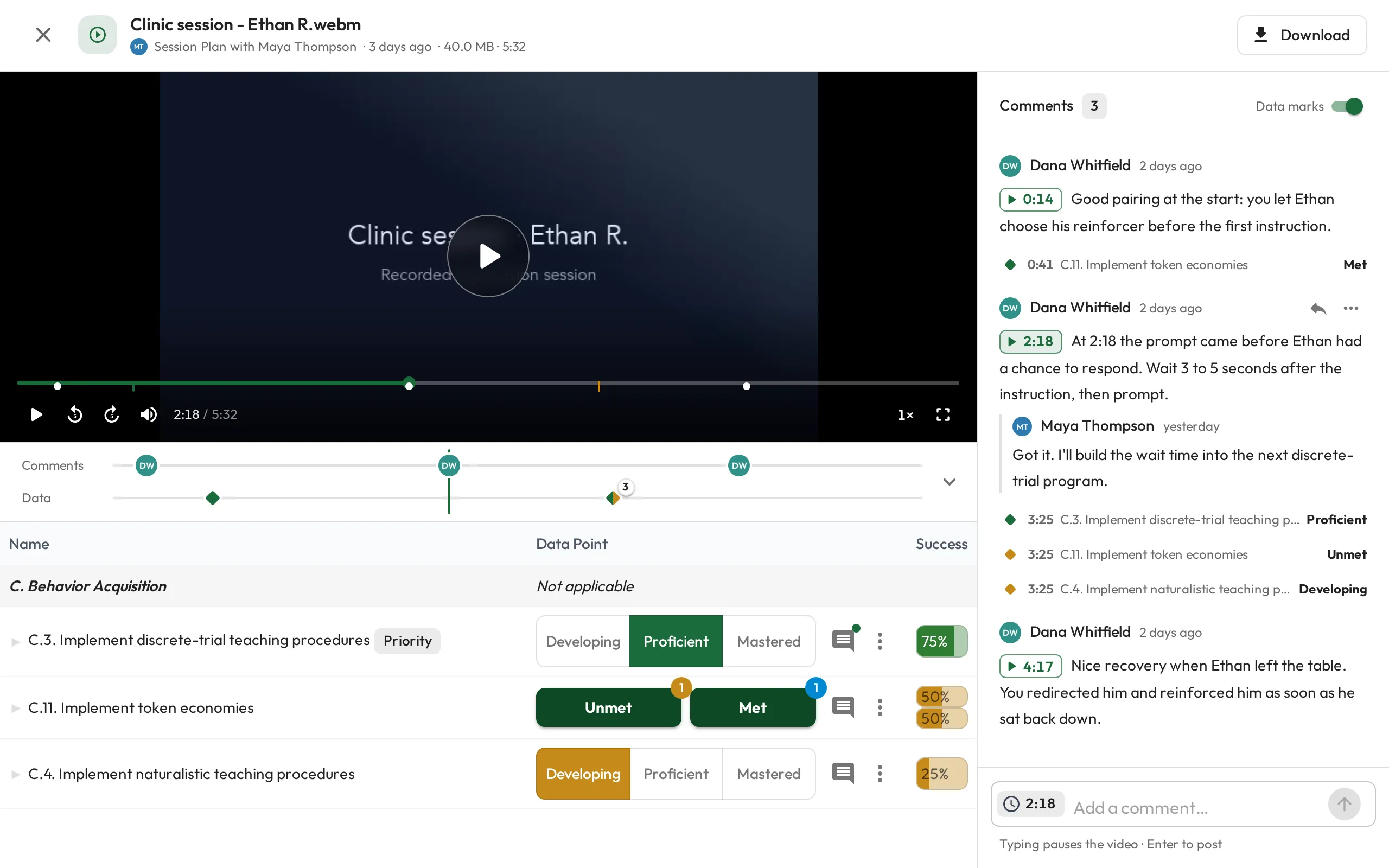Click the upper 50% success bar for C.11
This screenshot has width=1389, height=868.
(x=941, y=697)
